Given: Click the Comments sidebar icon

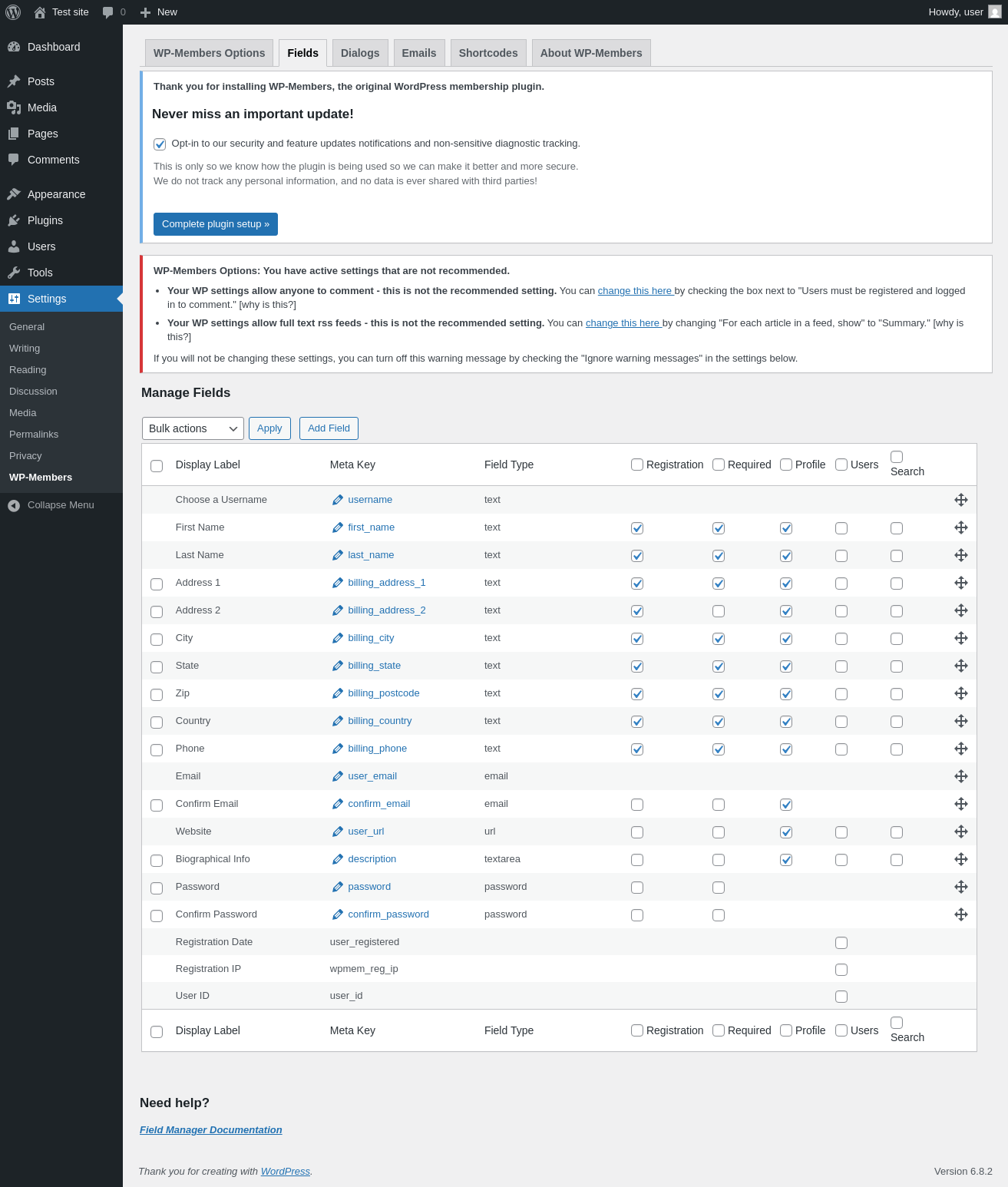Looking at the screenshot, I should pyautogui.click(x=14, y=160).
